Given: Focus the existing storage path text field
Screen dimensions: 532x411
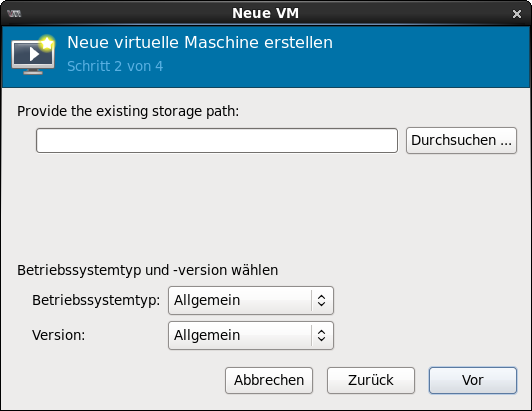Looking at the screenshot, I should pos(217,141).
